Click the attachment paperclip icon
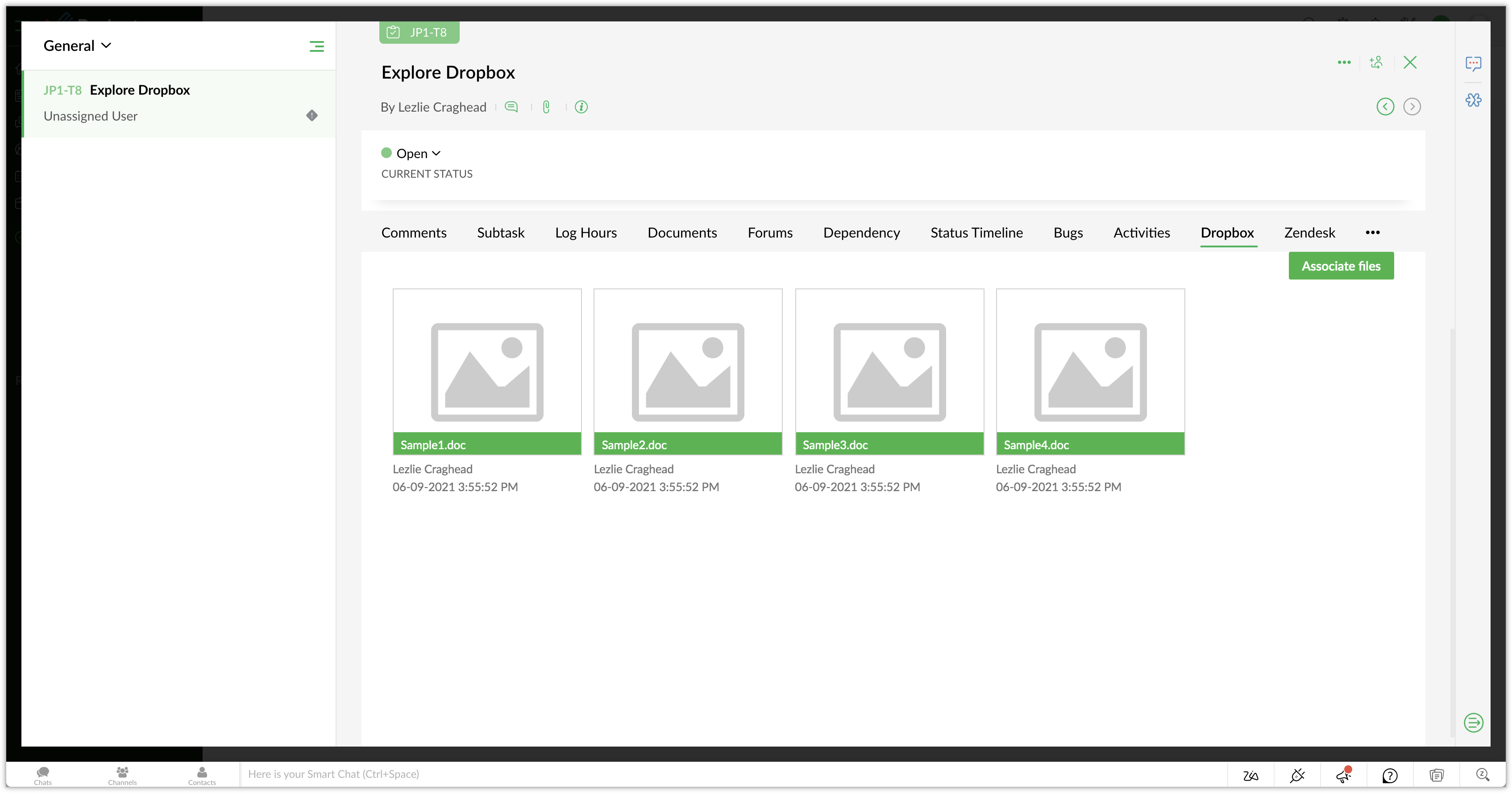 click(546, 107)
